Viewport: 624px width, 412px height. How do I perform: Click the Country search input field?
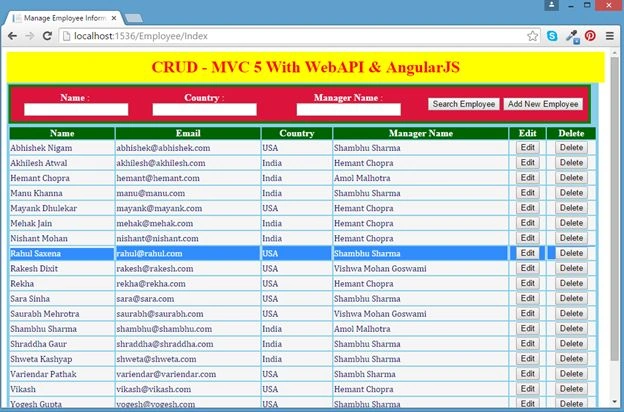[205, 109]
